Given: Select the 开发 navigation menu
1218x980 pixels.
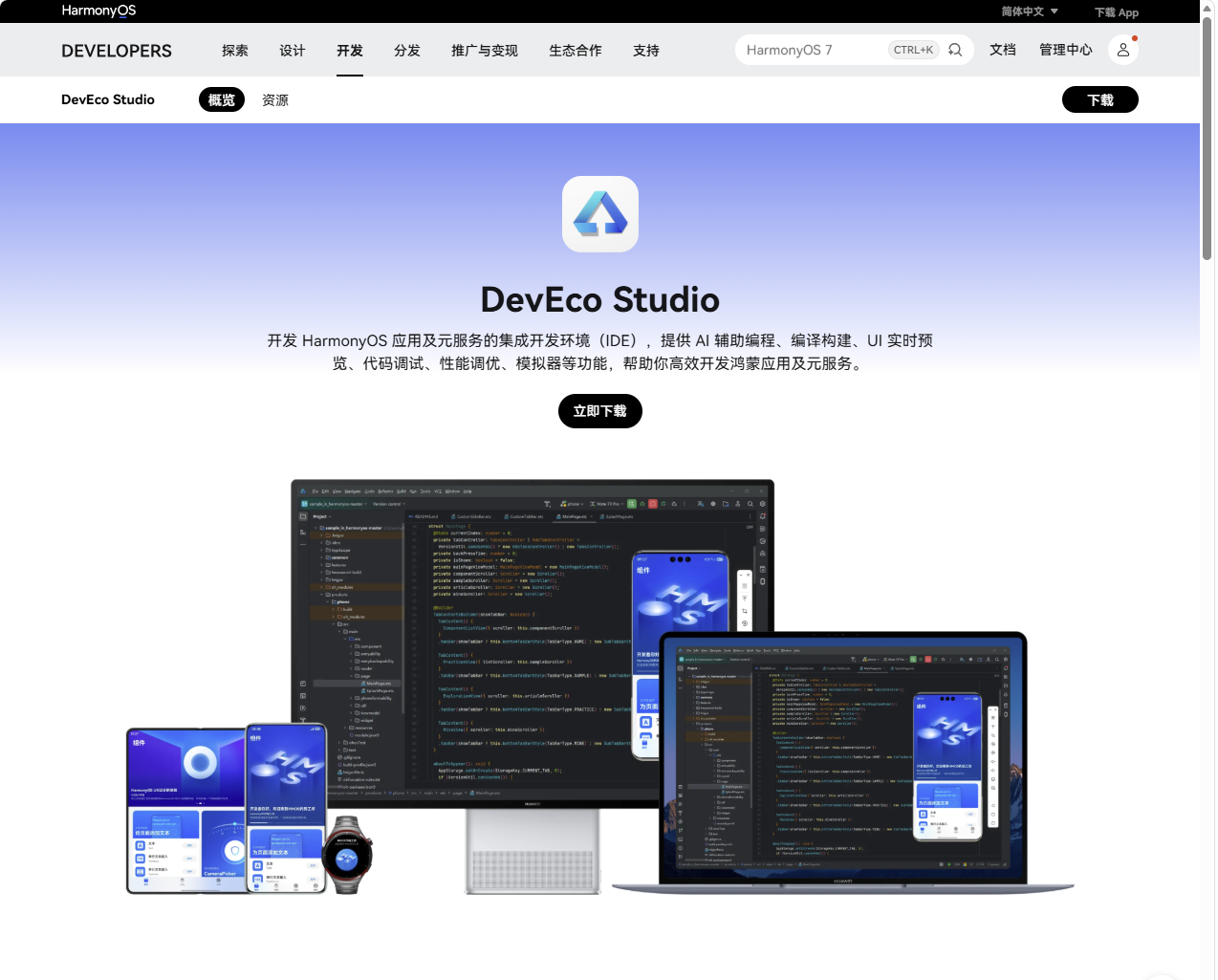Looking at the screenshot, I should coord(350,51).
